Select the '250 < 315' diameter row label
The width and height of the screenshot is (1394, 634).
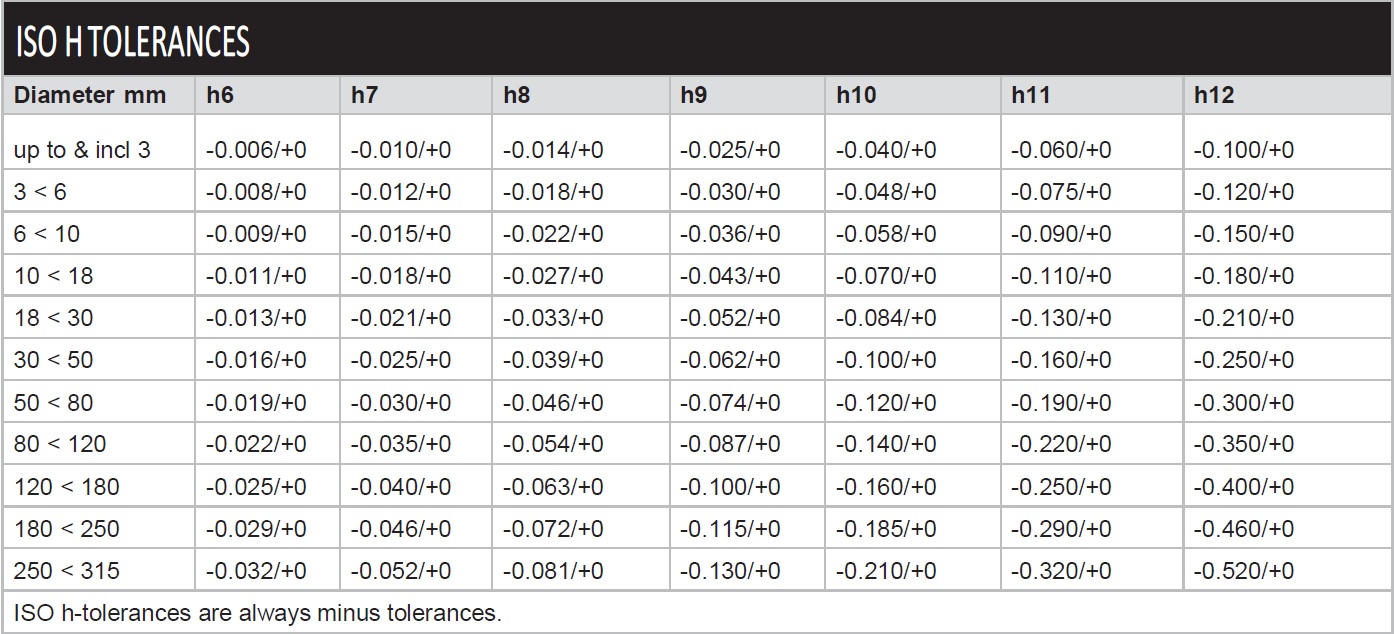pyautogui.click(x=67, y=571)
